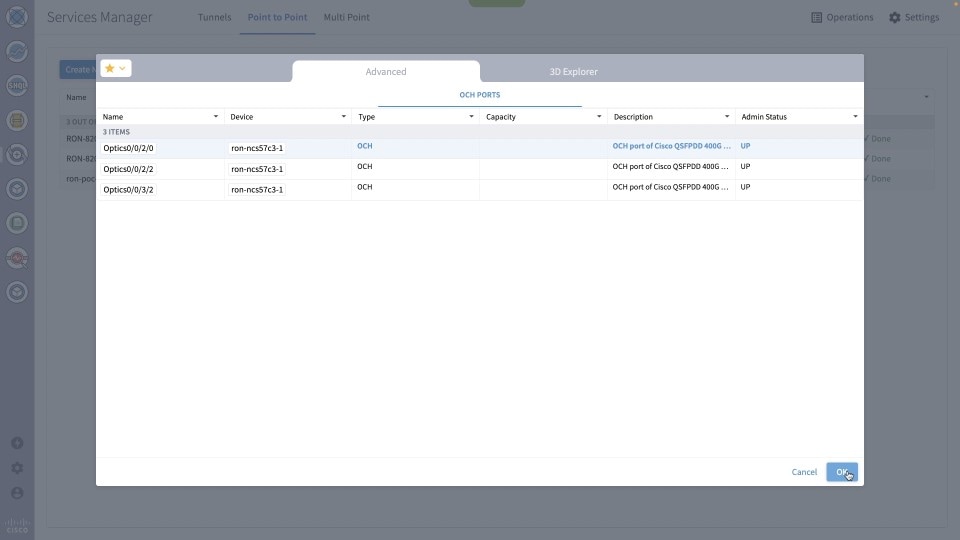This screenshot has width=960, height=540.
Task: Open the Point to Point tab
Action: point(277,17)
